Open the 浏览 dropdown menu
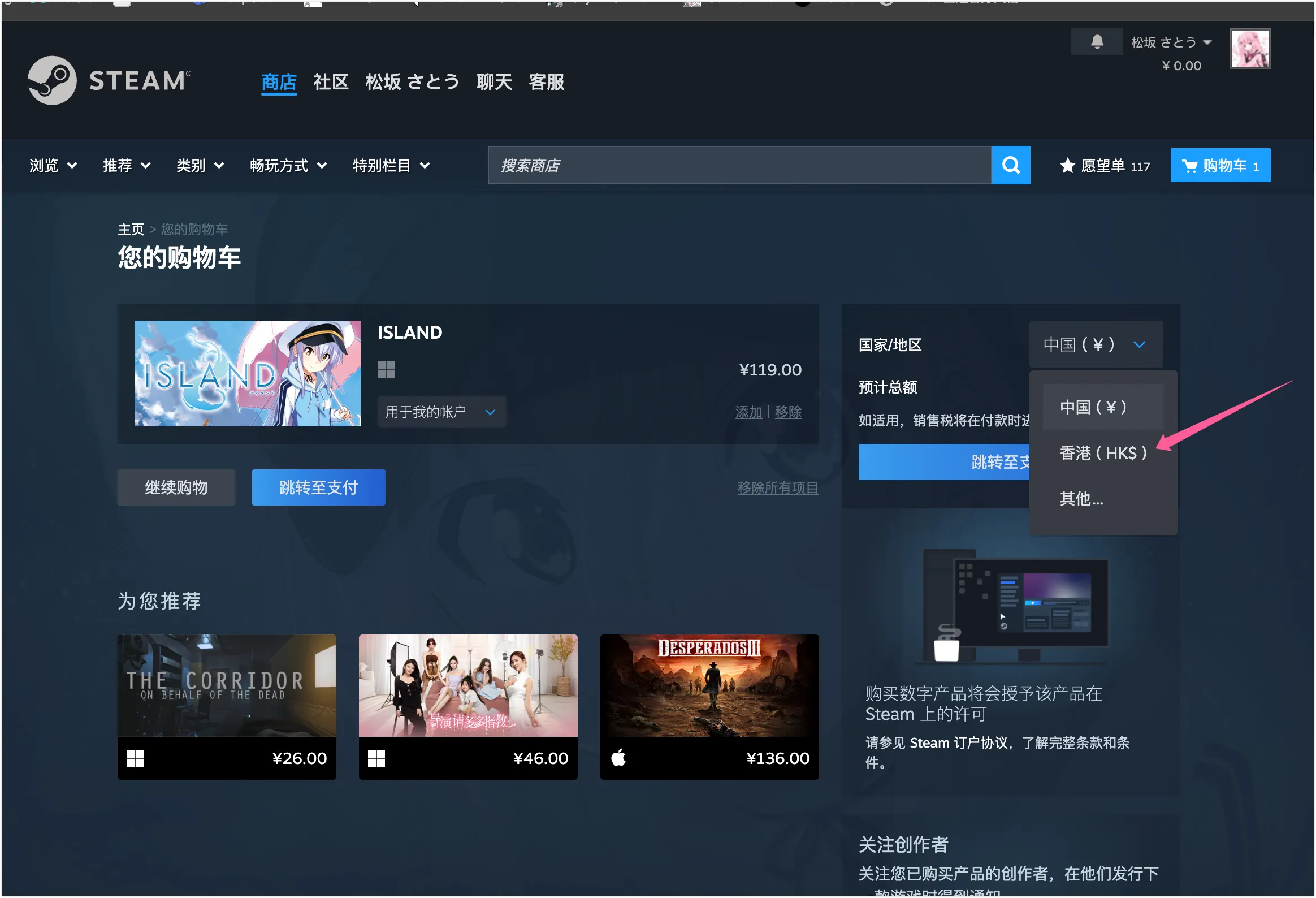Viewport: 1316px width, 898px height. click(x=53, y=165)
